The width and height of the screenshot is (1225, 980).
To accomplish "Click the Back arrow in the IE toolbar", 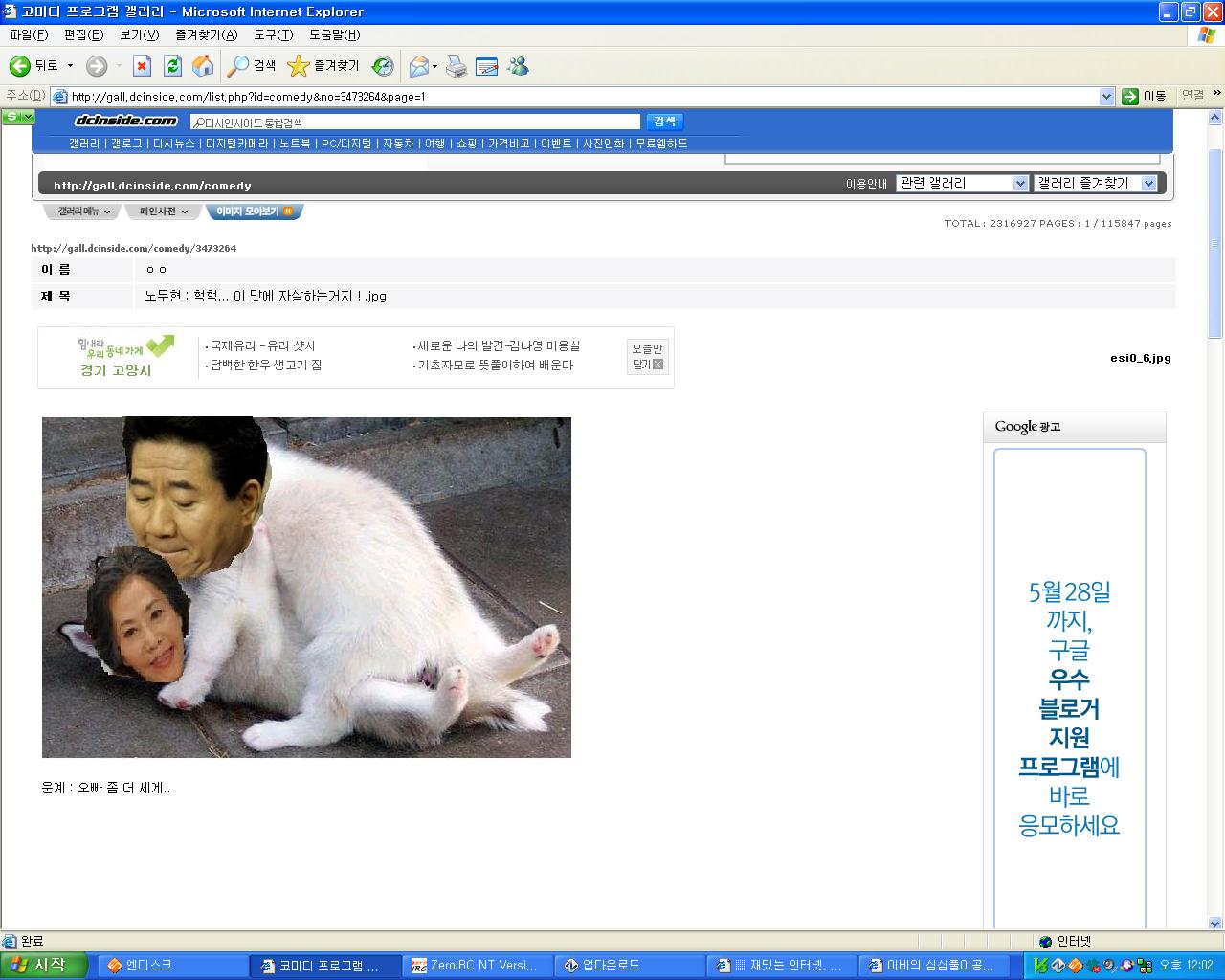I will click(20, 66).
